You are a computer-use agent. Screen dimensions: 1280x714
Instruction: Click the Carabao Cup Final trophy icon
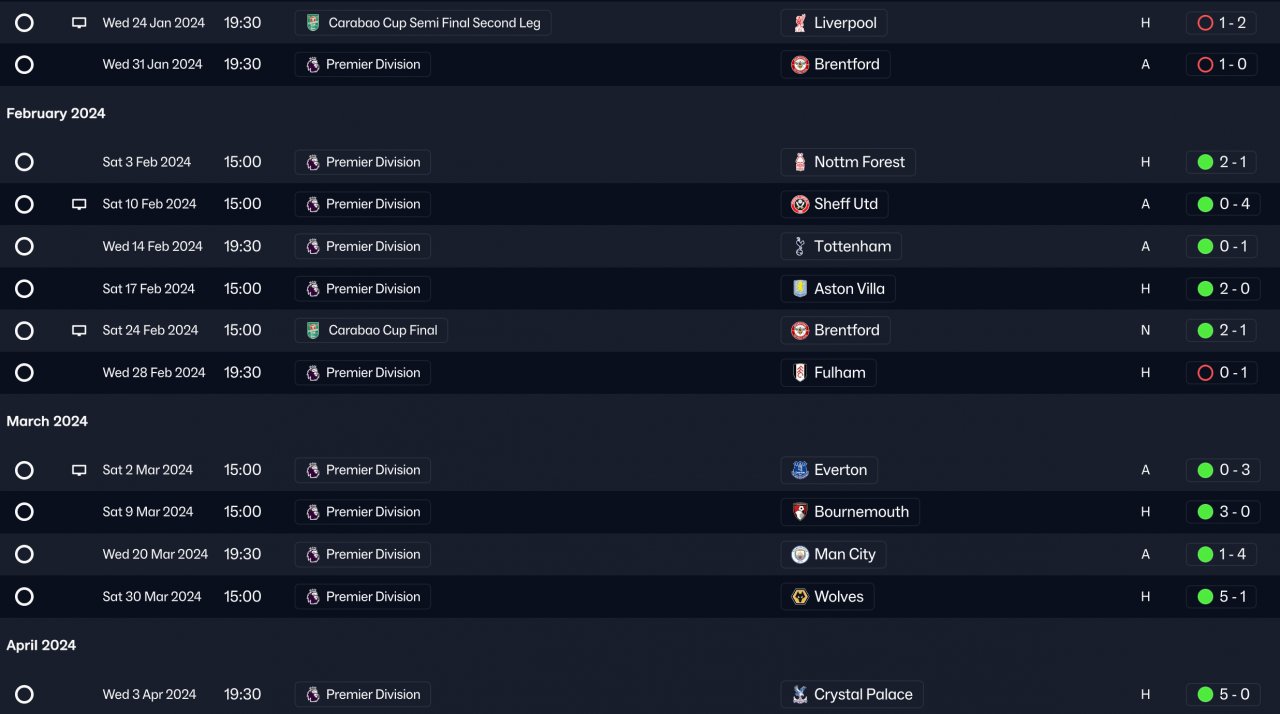pyautogui.click(x=313, y=330)
